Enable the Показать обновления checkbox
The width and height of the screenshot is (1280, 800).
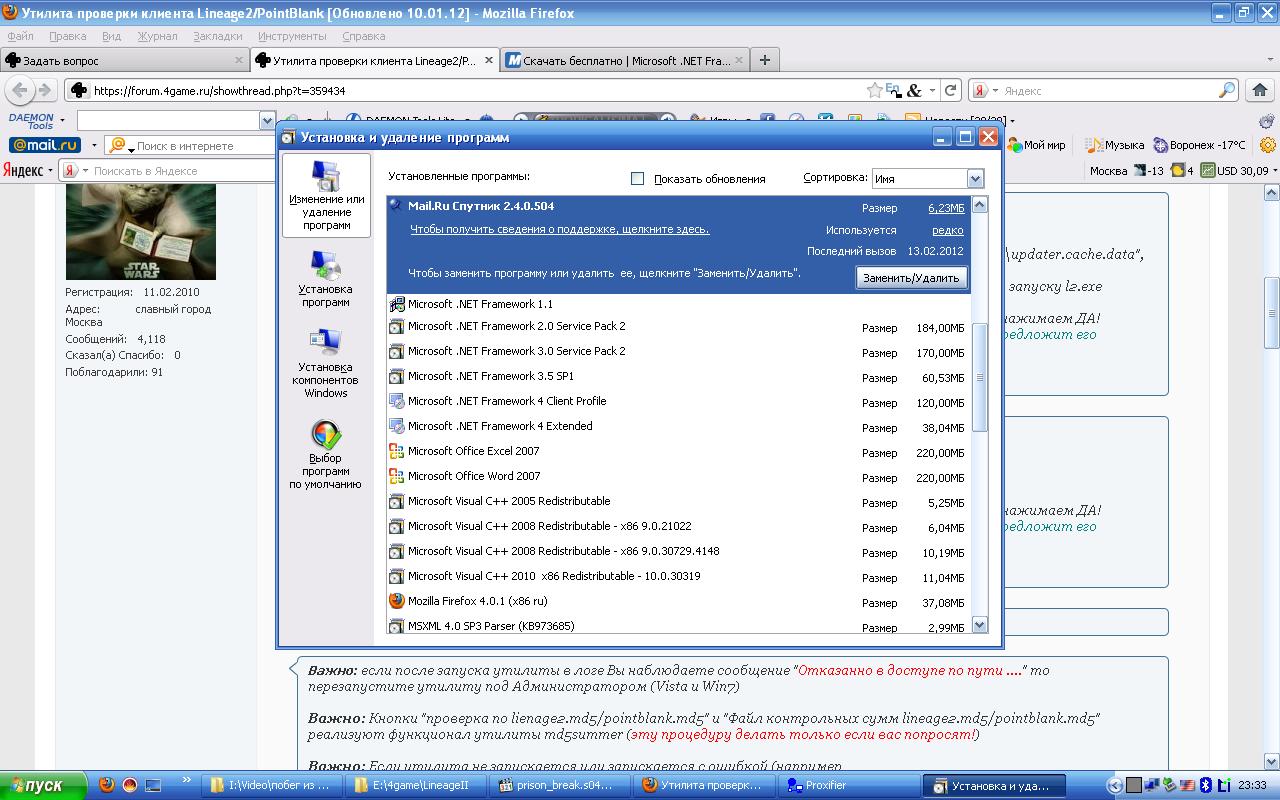click(x=637, y=179)
